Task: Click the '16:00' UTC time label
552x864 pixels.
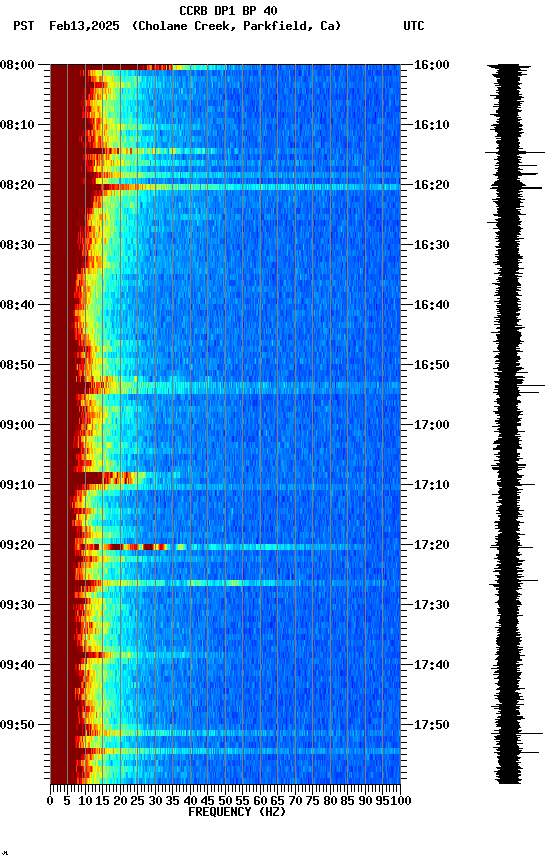Action: [431, 65]
